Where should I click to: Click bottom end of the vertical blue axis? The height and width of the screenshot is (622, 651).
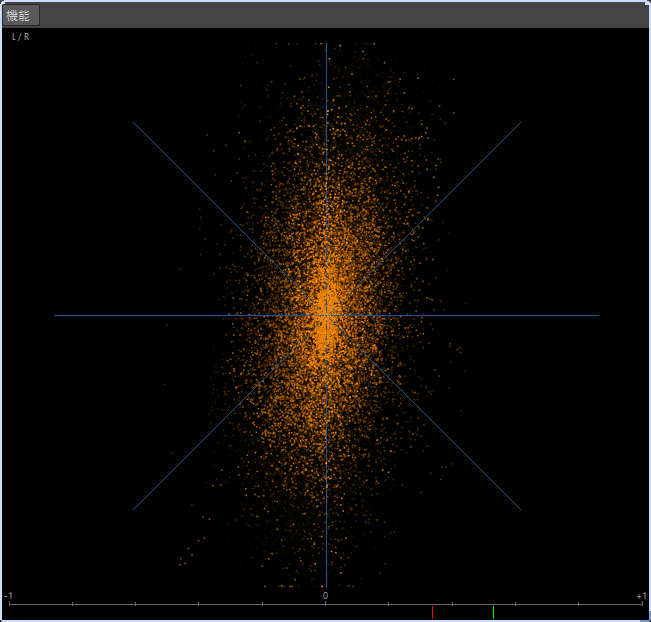tap(326, 586)
